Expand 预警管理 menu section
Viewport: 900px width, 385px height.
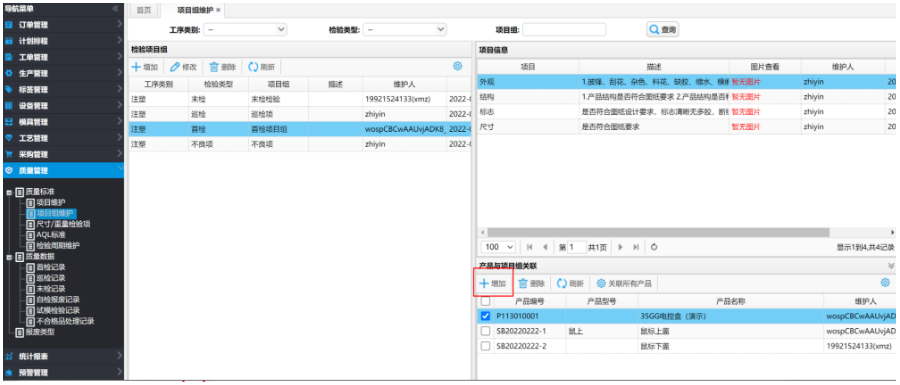(x=62, y=372)
